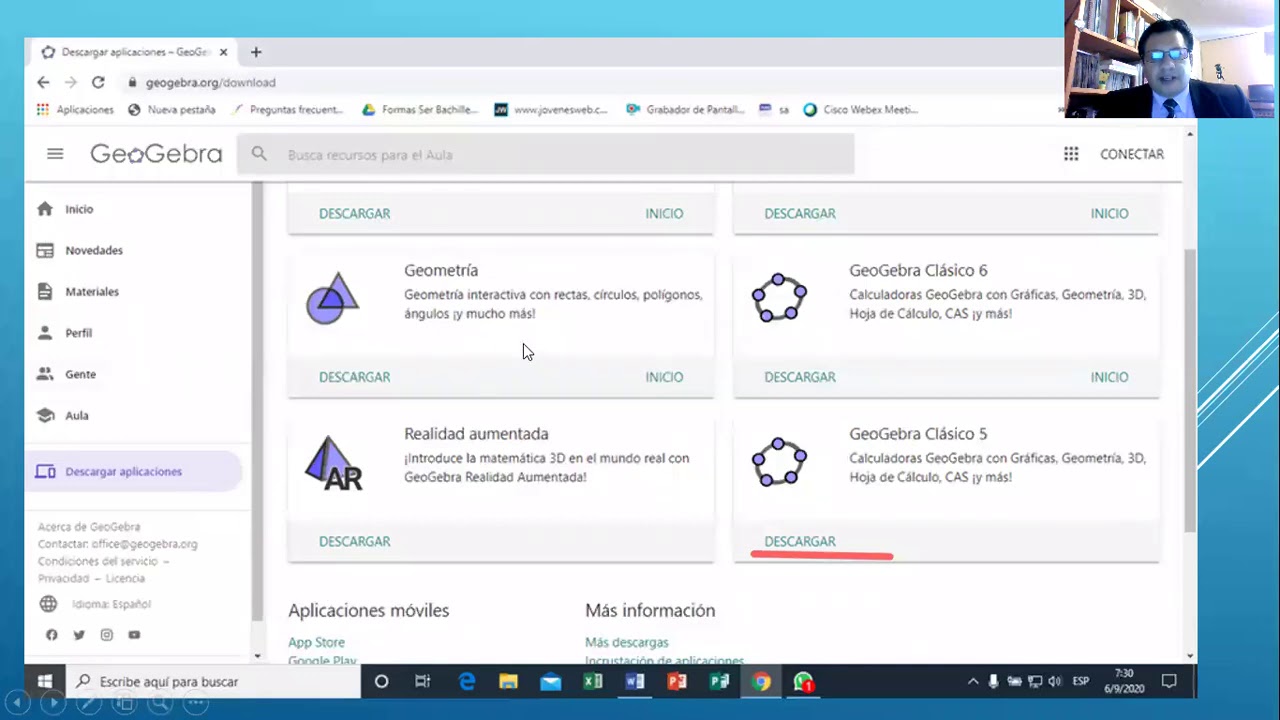Open Cortana circle icon
The width and height of the screenshot is (1280, 720).
pyautogui.click(x=381, y=682)
